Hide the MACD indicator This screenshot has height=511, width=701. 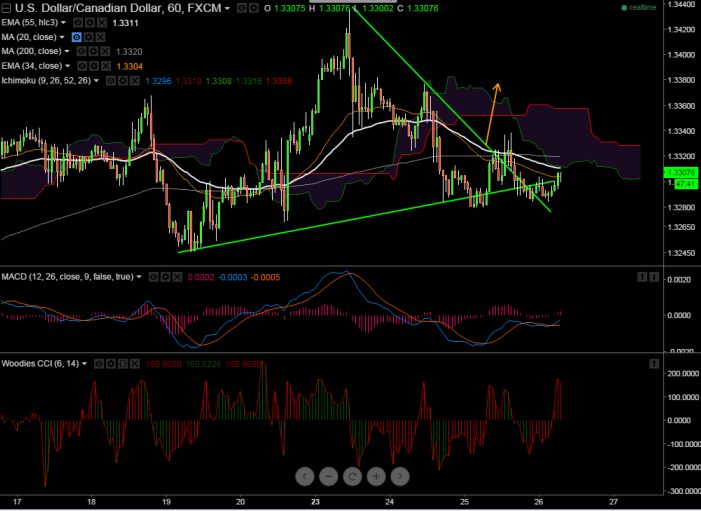pyautogui.click(x=153, y=277)
